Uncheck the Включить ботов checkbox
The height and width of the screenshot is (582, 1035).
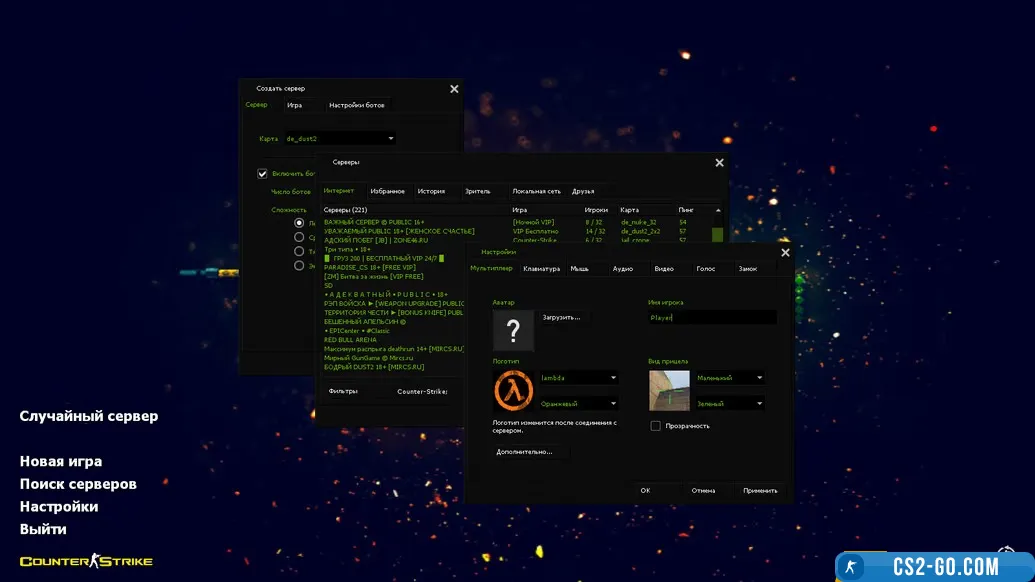point(263,173)
